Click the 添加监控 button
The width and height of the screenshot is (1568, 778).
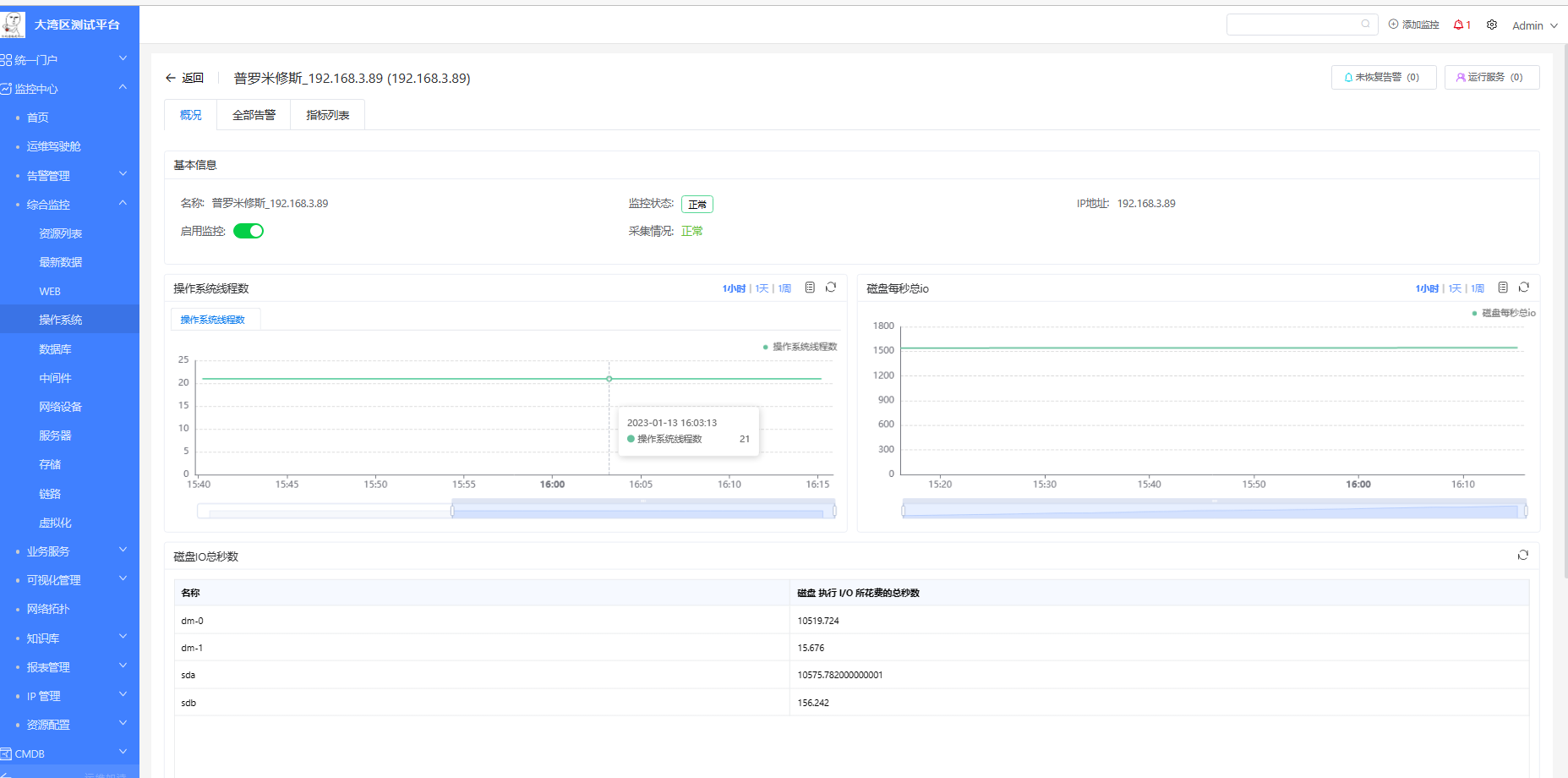tap(1413, 25)
